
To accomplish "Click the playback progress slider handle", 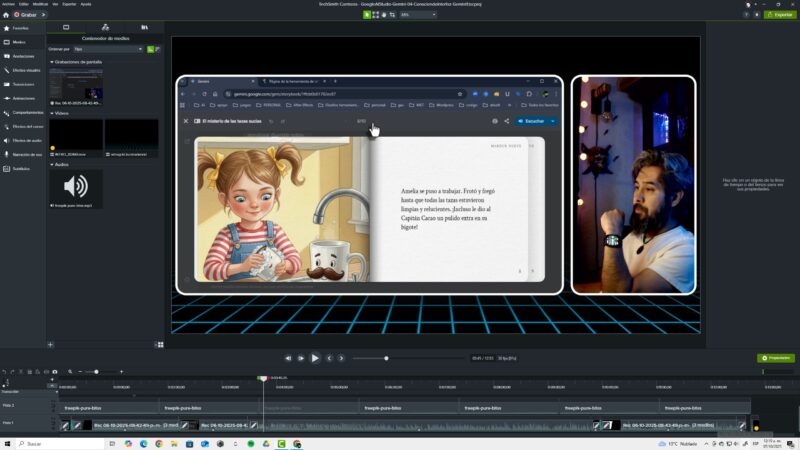I will point(386,358).
